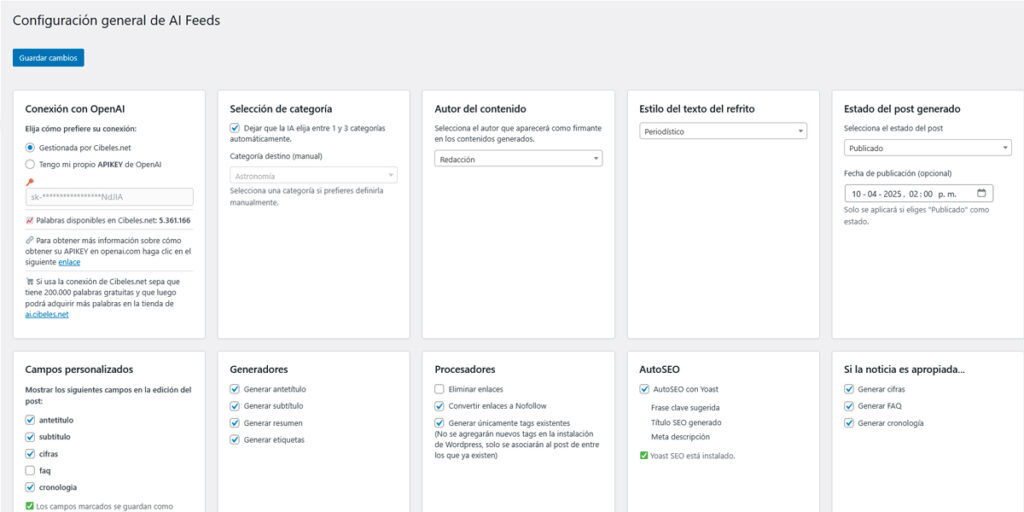The height and width of the screenshot is (512, 1024).
Task: Check the faq custom field checkbox
Action: click(30, 470)
